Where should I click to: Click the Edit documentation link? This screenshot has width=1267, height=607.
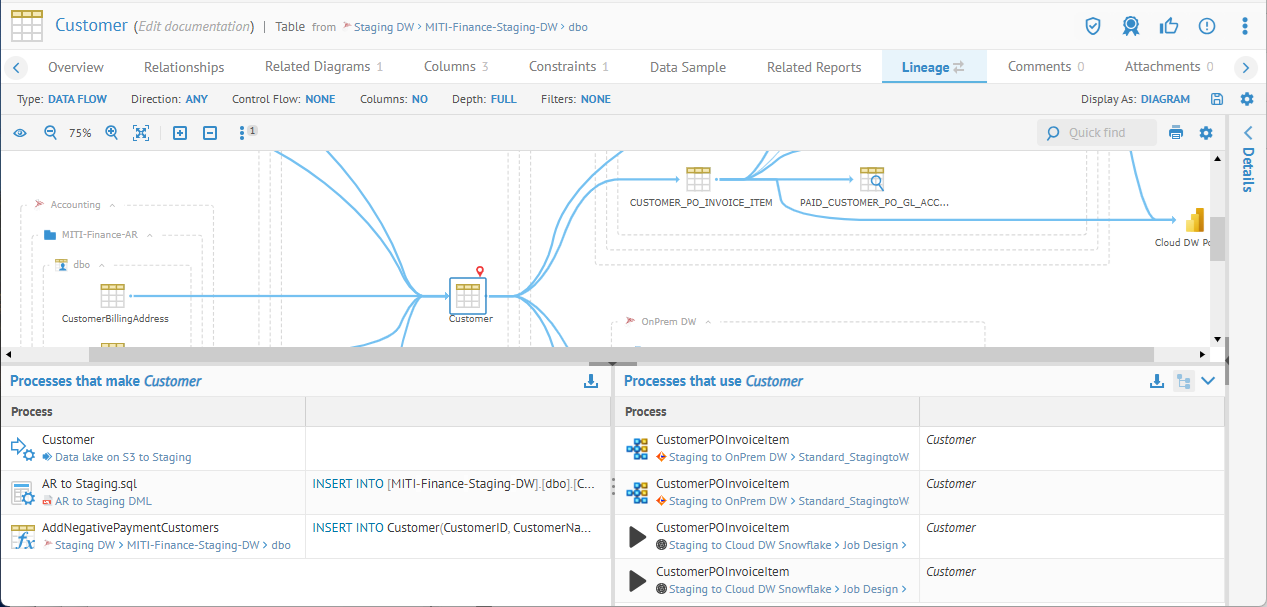194,26
